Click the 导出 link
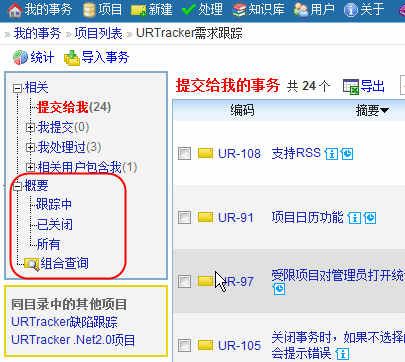 click(x=373, y=86)
